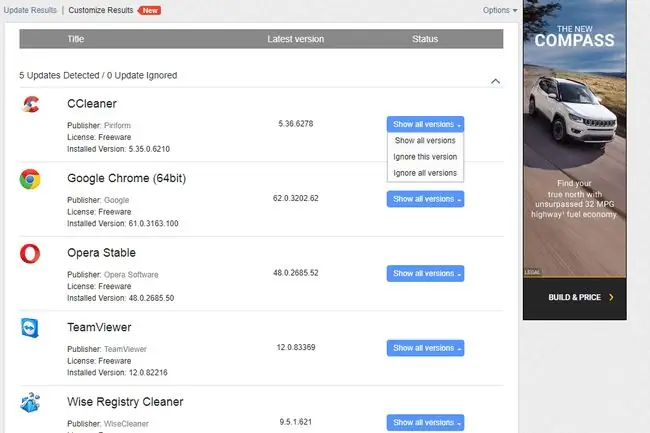
Task: Click the Google Chrome logo icon
Action: [x=30, y=179]
